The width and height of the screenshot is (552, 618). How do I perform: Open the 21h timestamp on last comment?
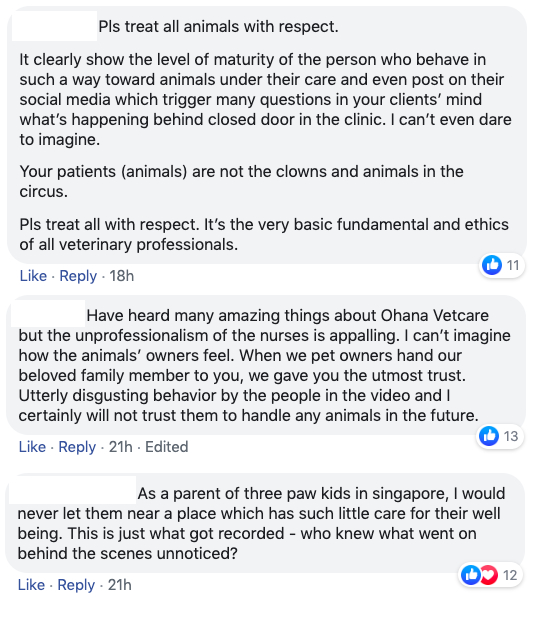120,585
